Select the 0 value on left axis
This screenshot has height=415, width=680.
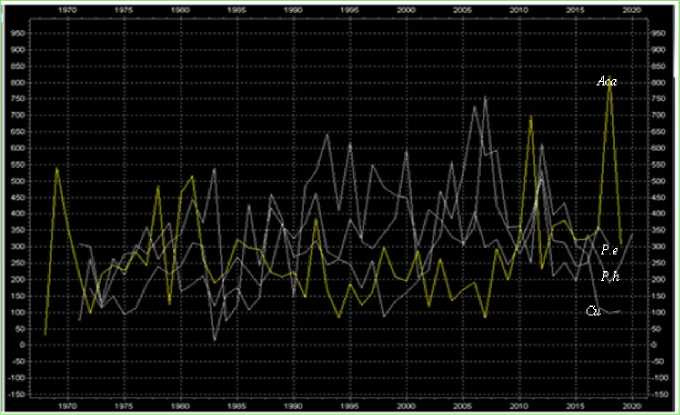[23, 345]
